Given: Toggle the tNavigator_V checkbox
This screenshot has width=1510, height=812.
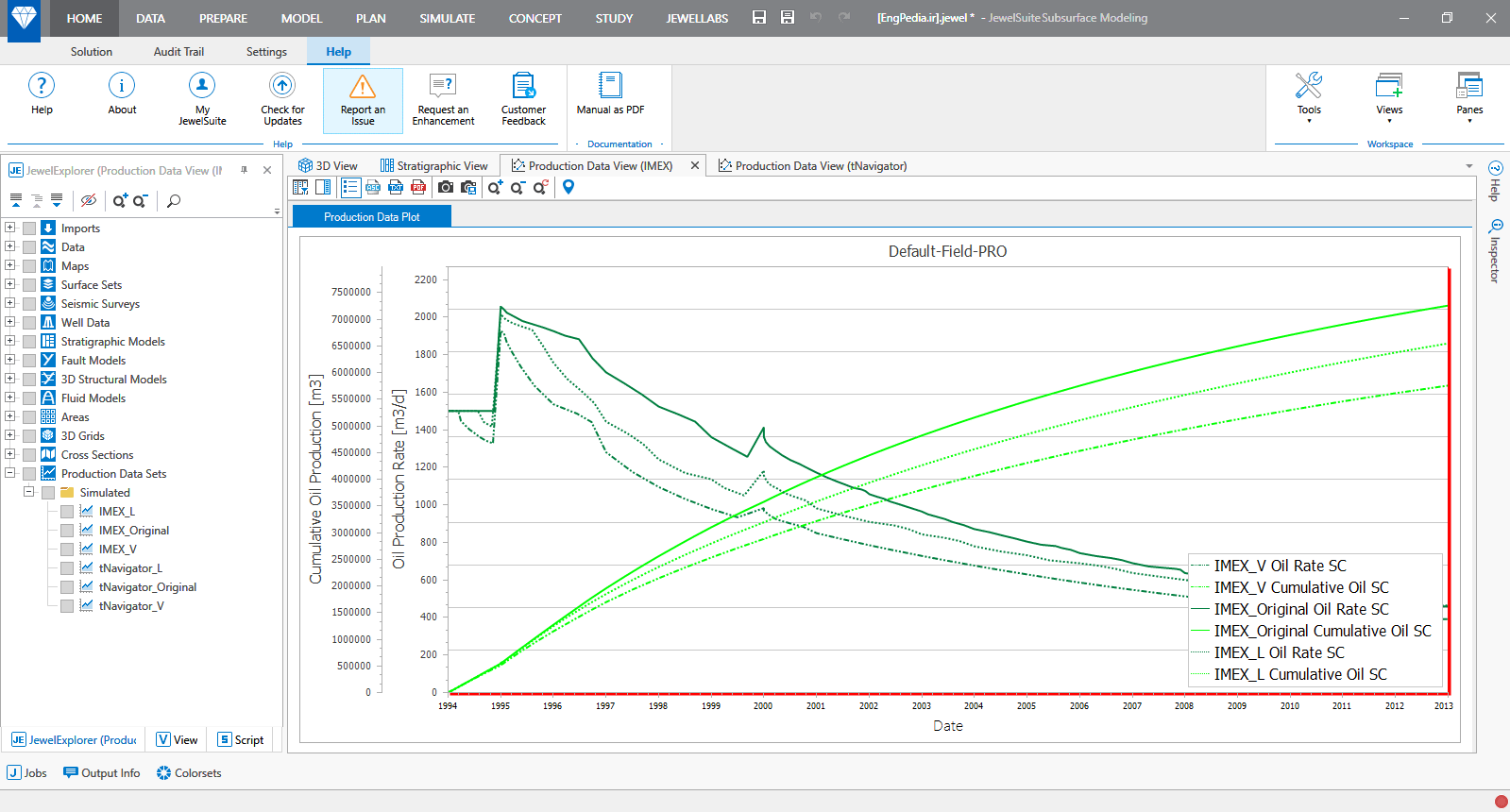Looking at the screenshot, I should 67,606.
